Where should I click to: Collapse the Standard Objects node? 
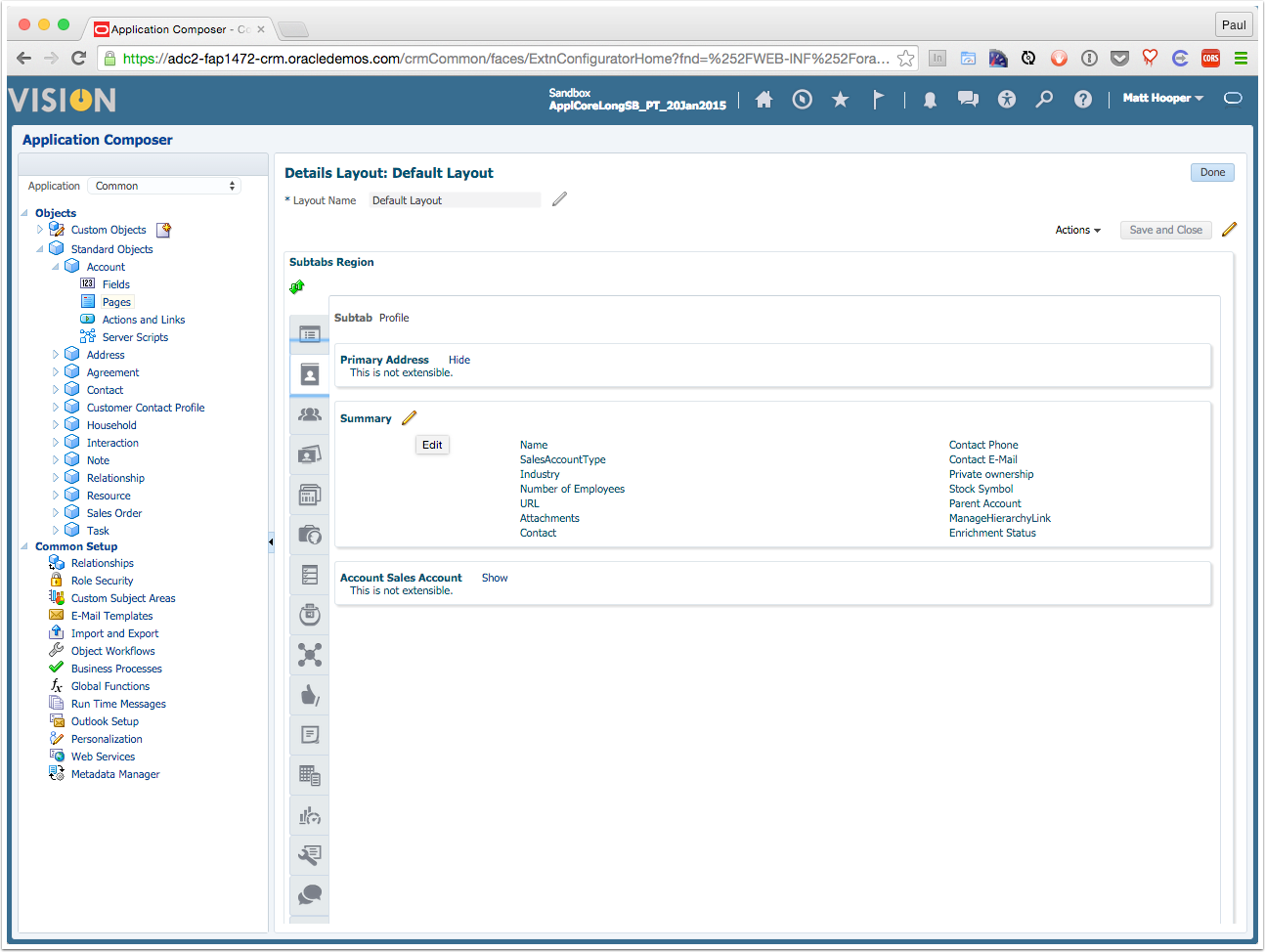click(40, 249)
